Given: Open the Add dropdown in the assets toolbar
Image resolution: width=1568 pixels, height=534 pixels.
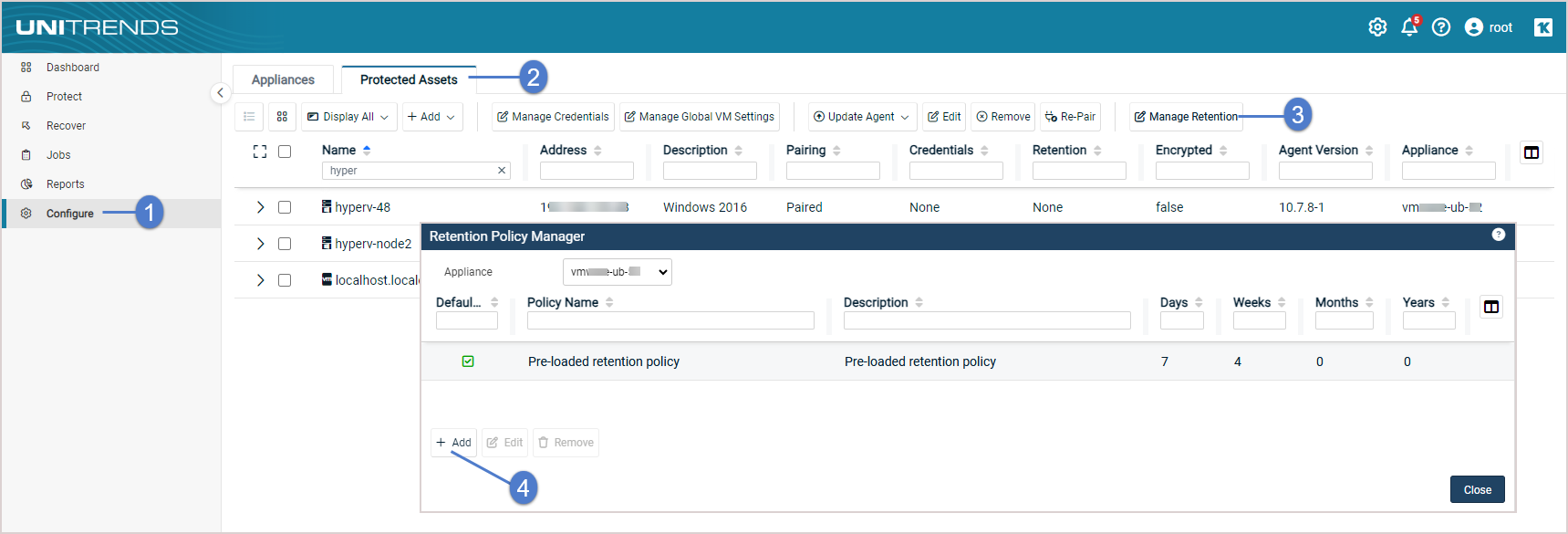Looking at the screenshot, I should [x=431, y=117].
